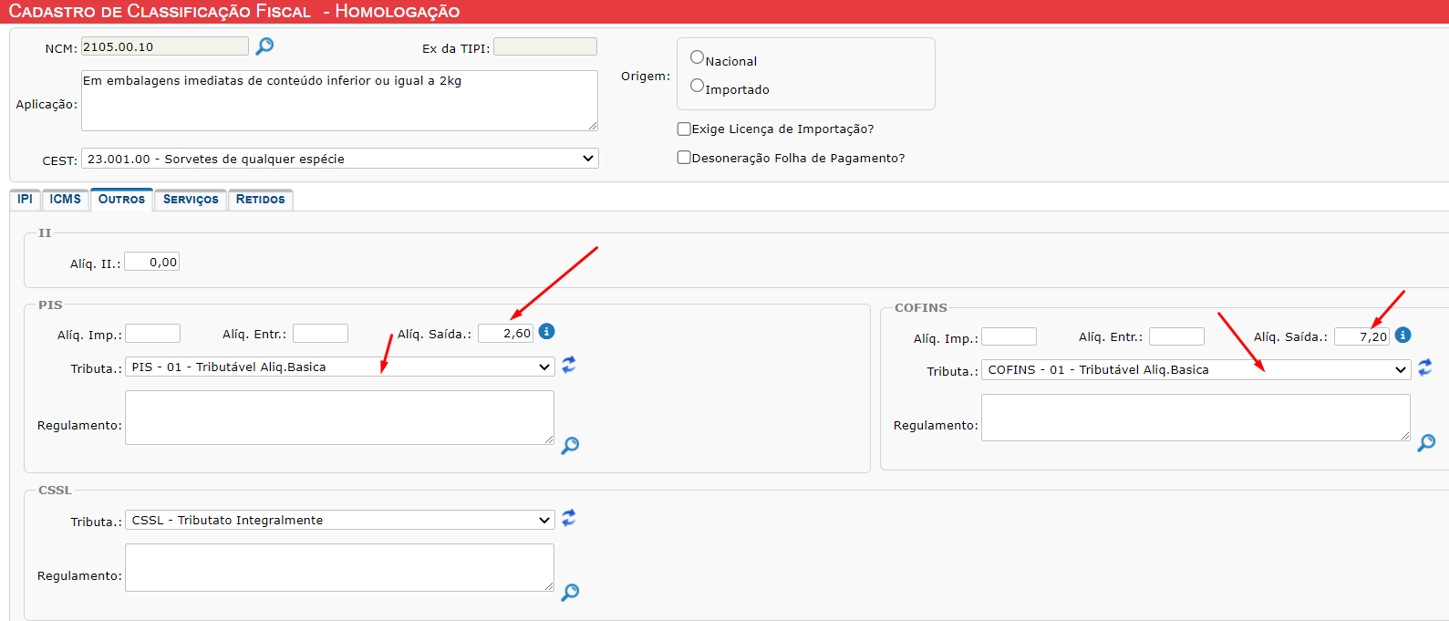Refresh COFINS Tributa. list icon
The width and height of the screenshot is (1449, 621).
1425,368
